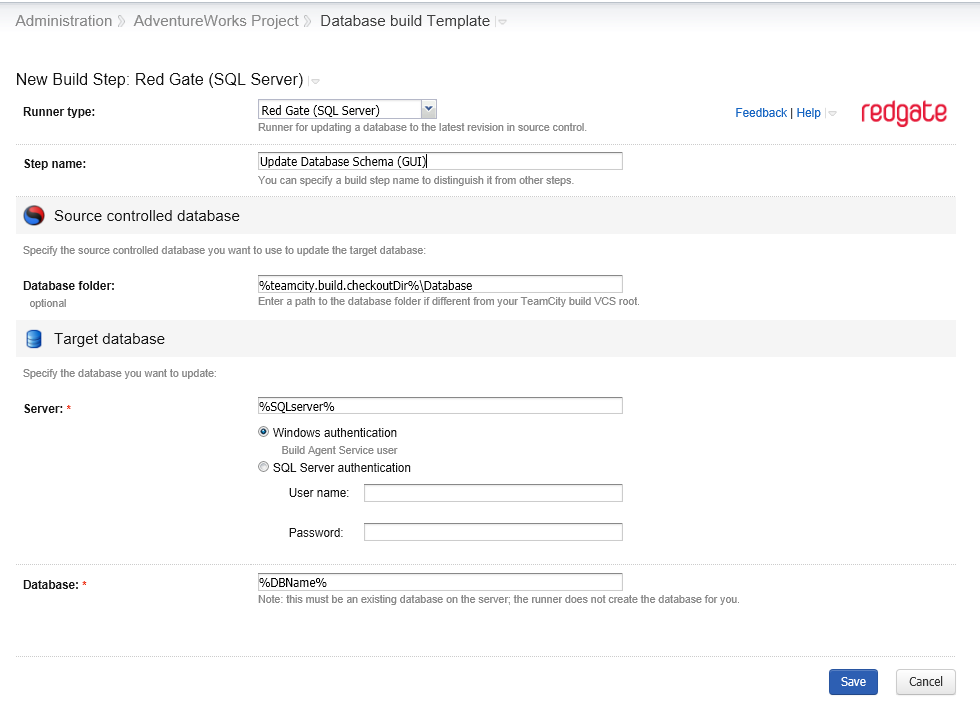Click the Target database blue cylinder icon
The height and width of the screenshot is (713, 980).
[34, 339]
